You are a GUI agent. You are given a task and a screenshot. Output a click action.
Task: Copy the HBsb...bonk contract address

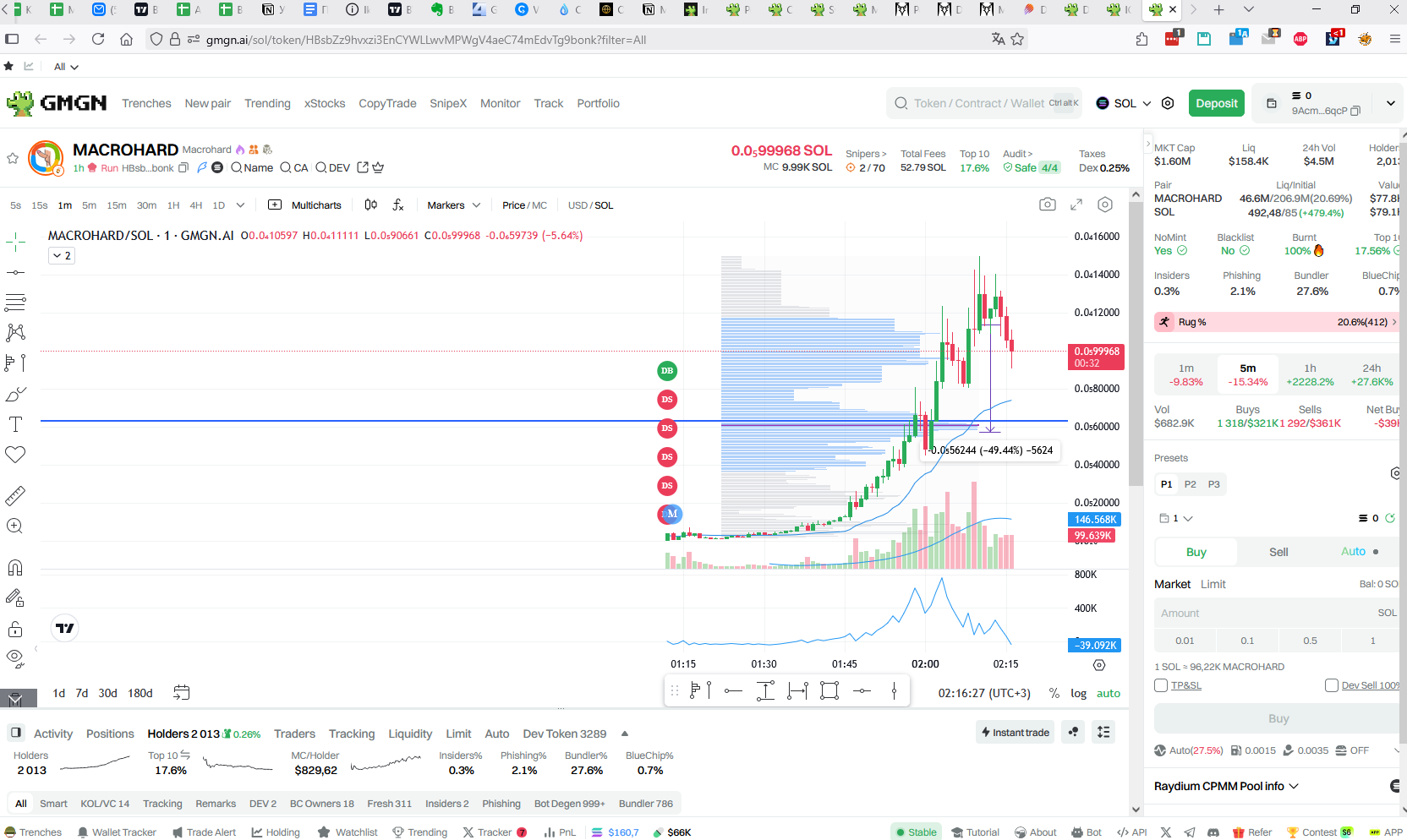[x=183, y=168]
